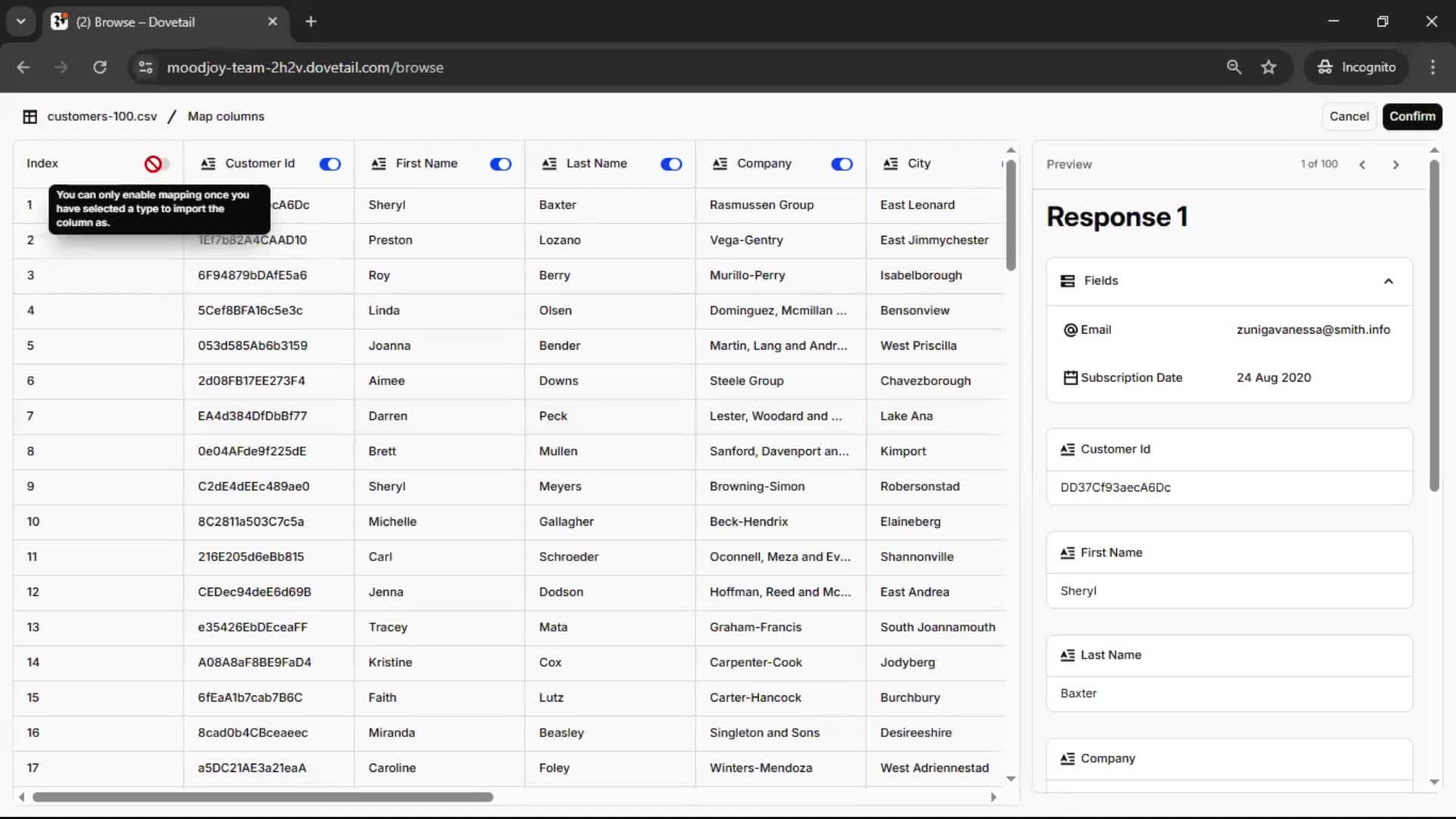The width and height of the screenshot is (1456, 819).
Task: Click the disabled mapping icon on Index column
Action: pos(154,164)
